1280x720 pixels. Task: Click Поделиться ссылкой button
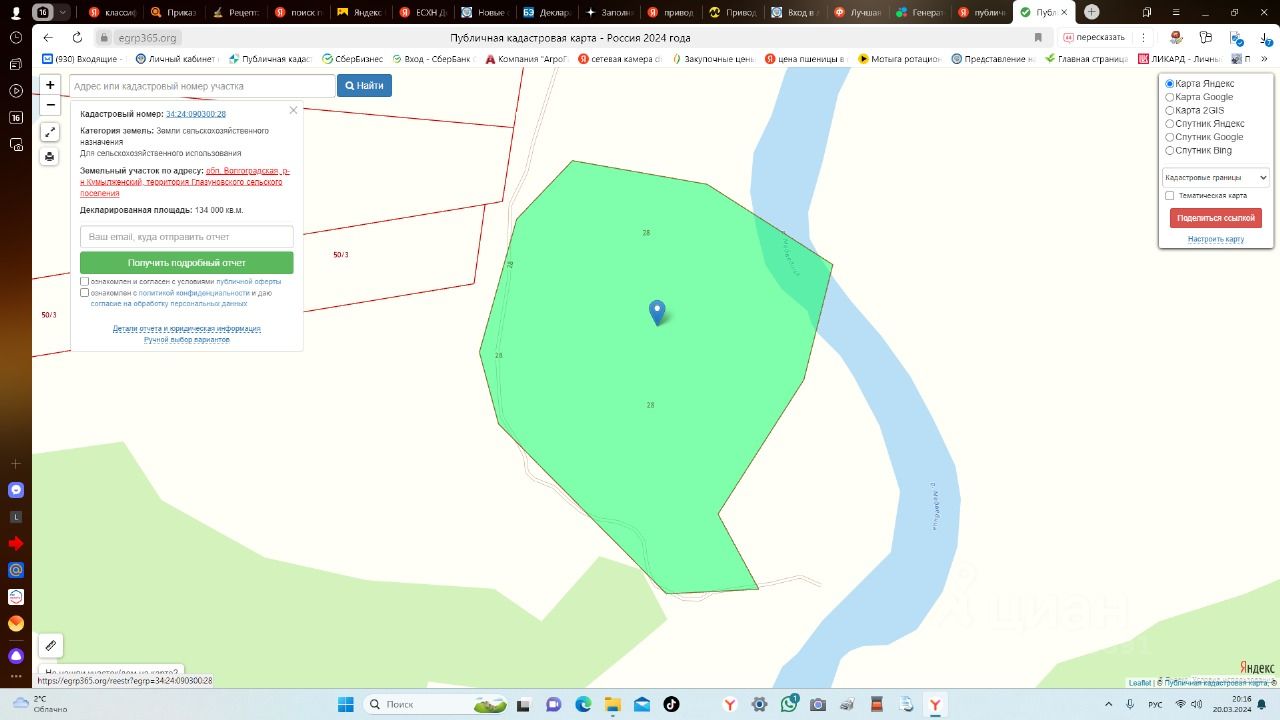pyautogui.click(x=1216, y=218)
